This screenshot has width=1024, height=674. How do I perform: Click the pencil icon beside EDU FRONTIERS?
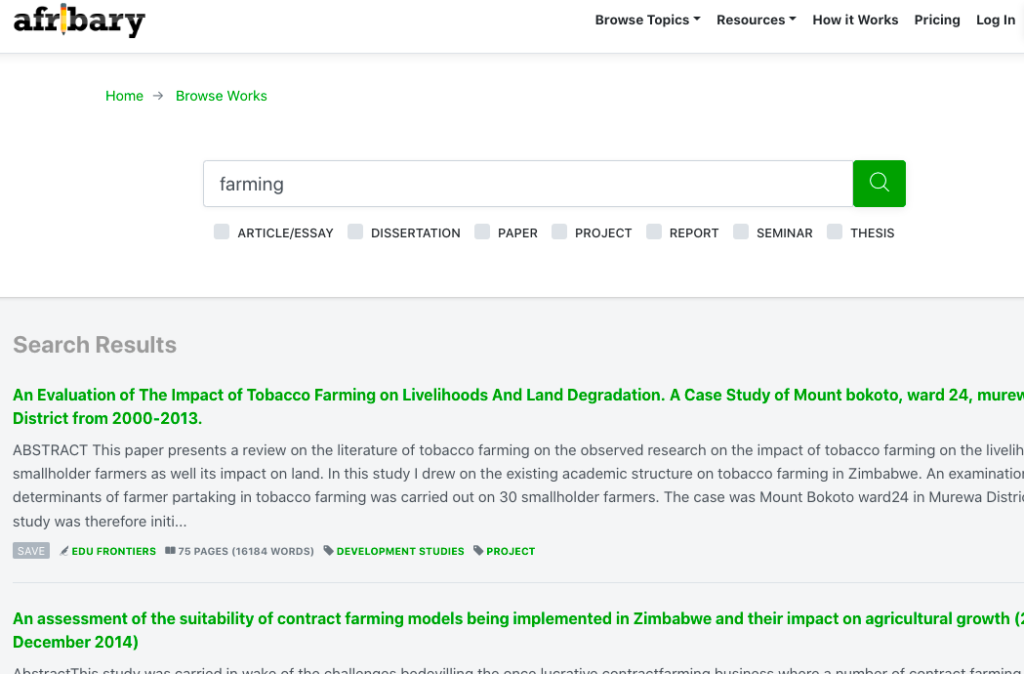[64, 551]
